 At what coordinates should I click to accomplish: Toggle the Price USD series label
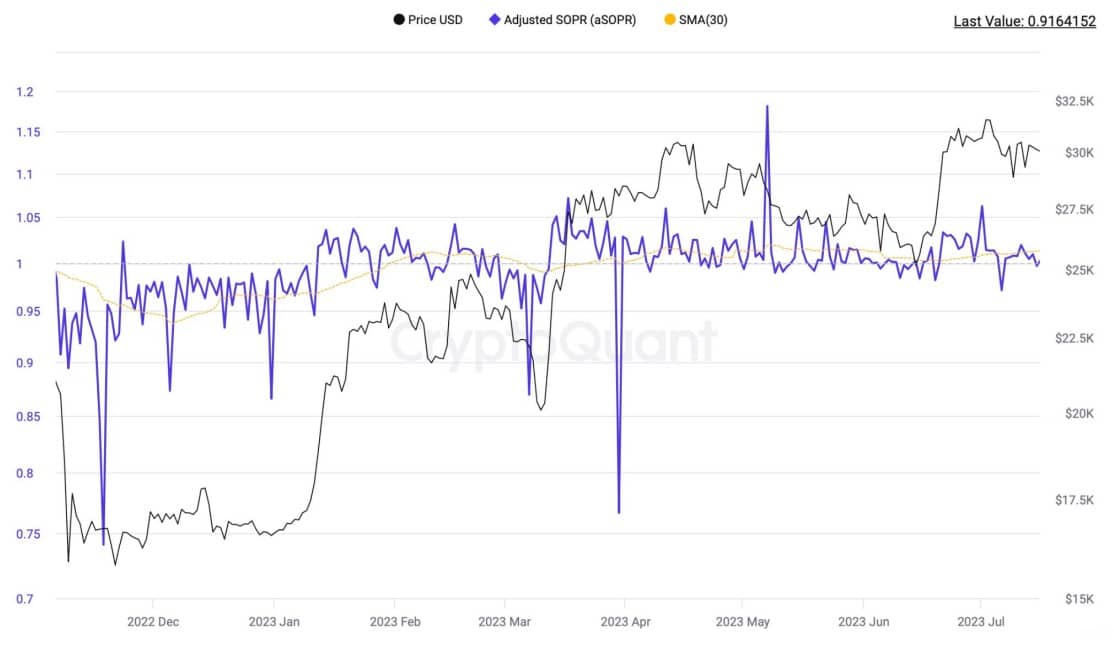point(435,20)
